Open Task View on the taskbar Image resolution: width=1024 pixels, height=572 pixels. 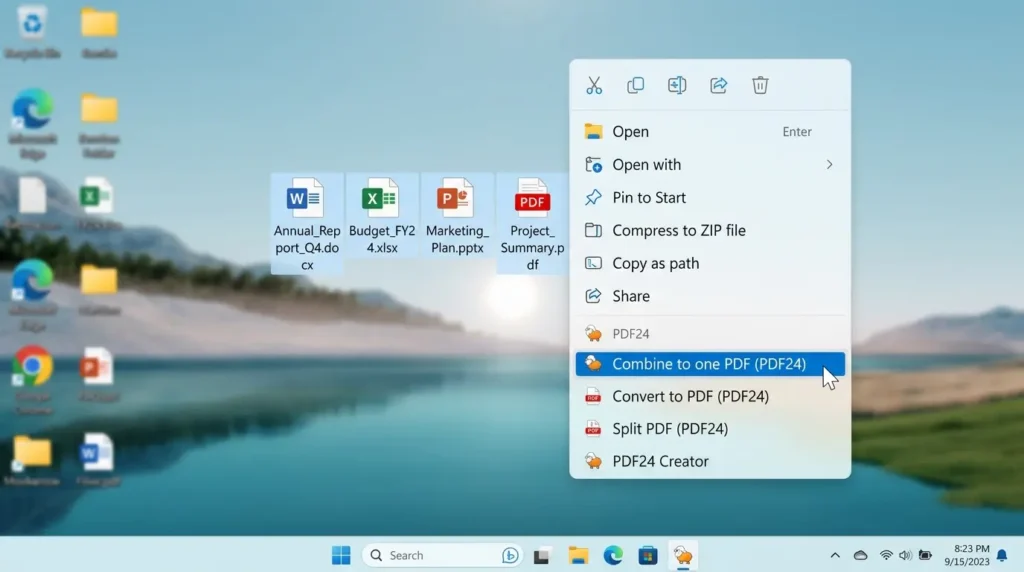(541, 556)
